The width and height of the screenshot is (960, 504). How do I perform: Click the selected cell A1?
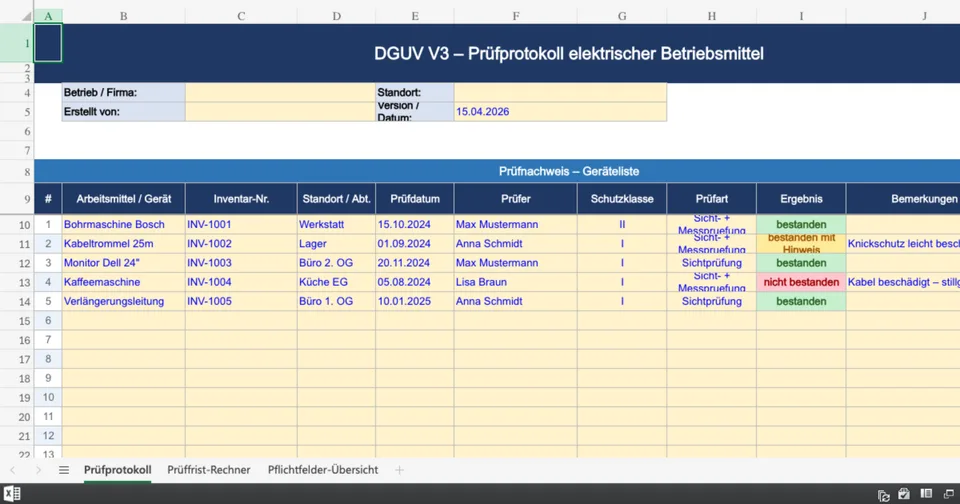click(48, 43)
